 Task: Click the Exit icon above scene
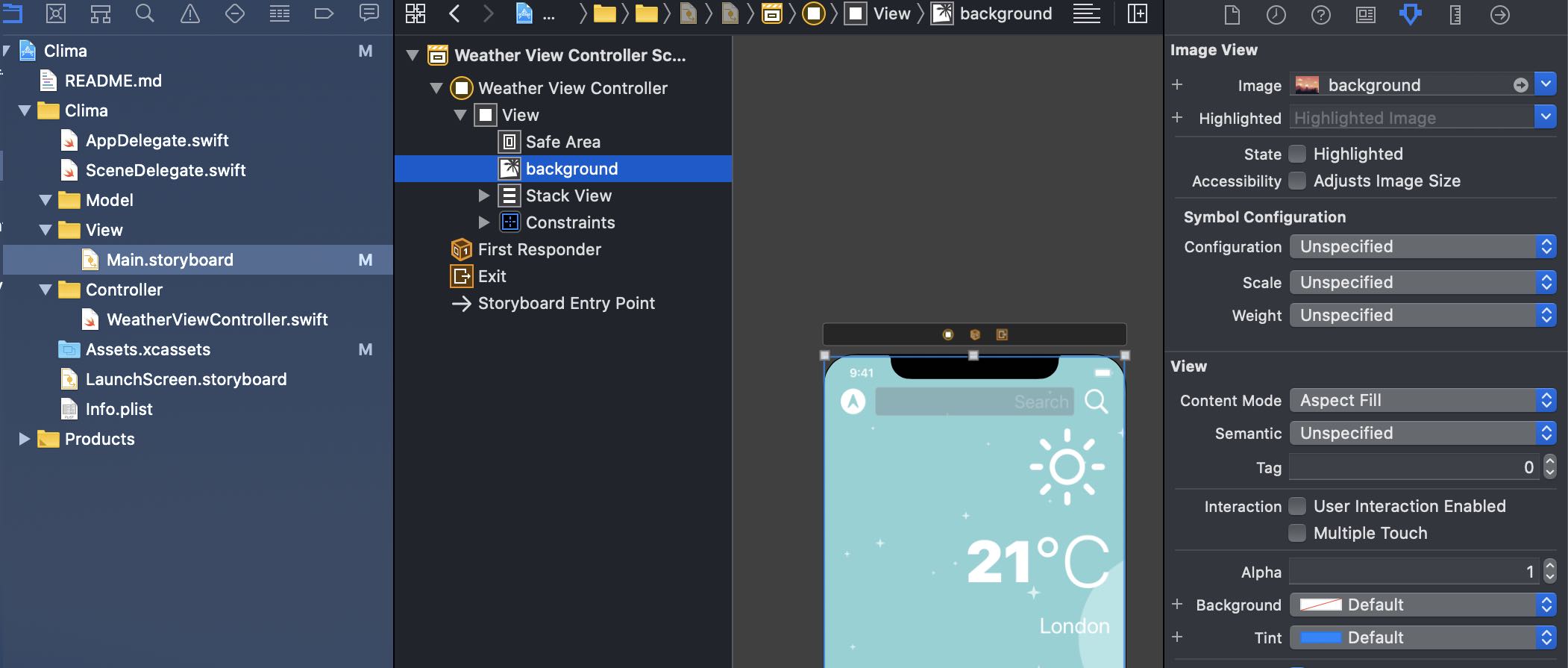point(1002,334)
